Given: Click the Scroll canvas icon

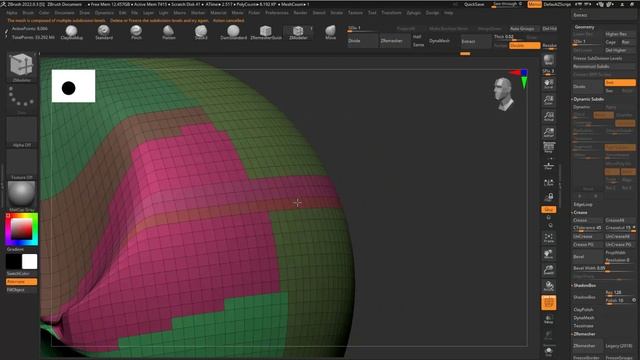Looking at the screenshot, I should pos(549,84).
